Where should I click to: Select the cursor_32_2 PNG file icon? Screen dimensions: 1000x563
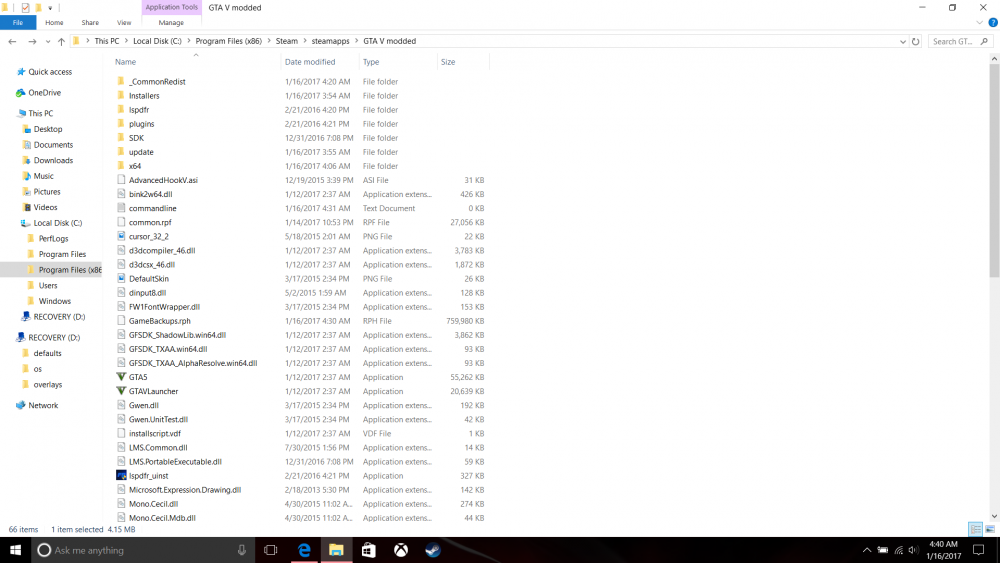(121, 236)
